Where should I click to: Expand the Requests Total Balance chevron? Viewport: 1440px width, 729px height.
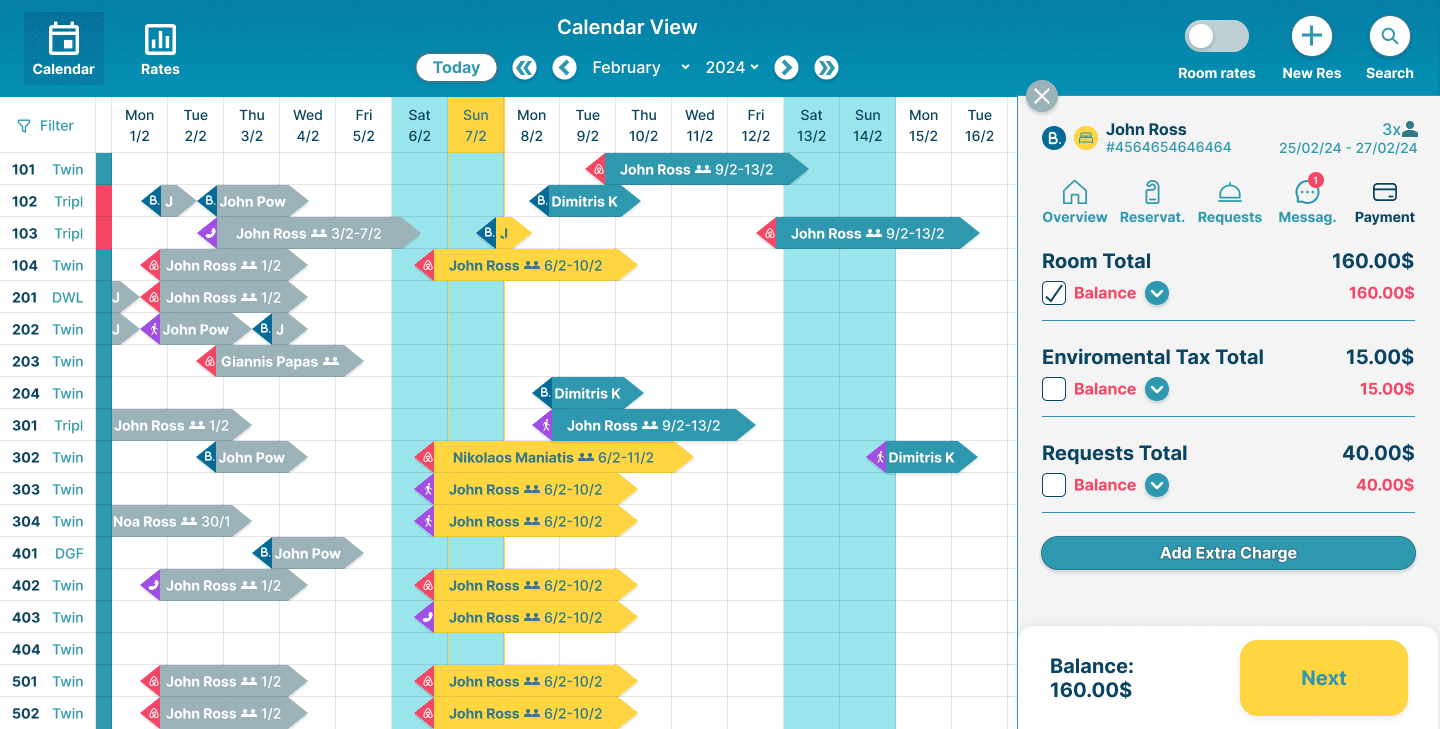(1157, 485)
